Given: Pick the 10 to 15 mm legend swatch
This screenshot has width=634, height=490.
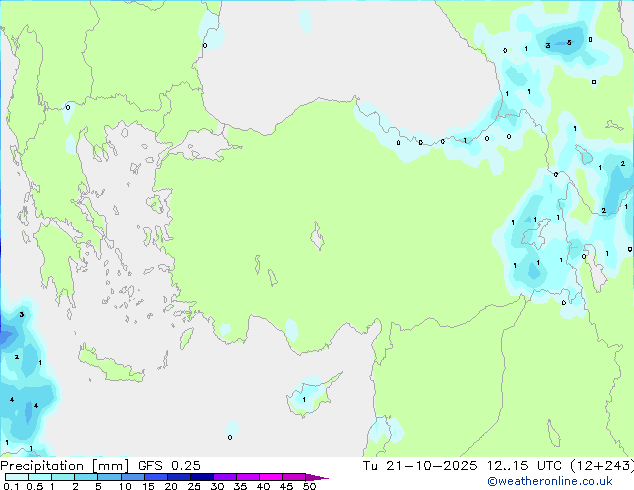Looking at the screenshot, I should pos(132,477).
